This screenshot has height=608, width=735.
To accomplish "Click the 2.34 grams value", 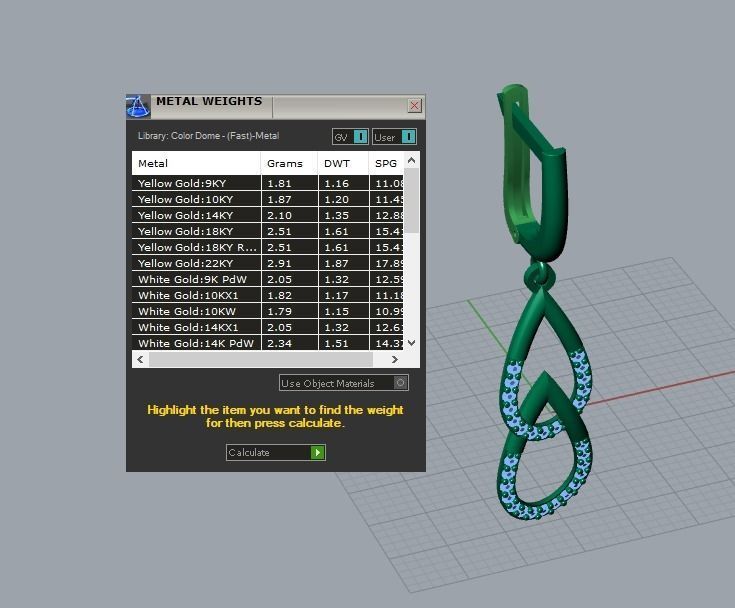I will tap(279, 343).
